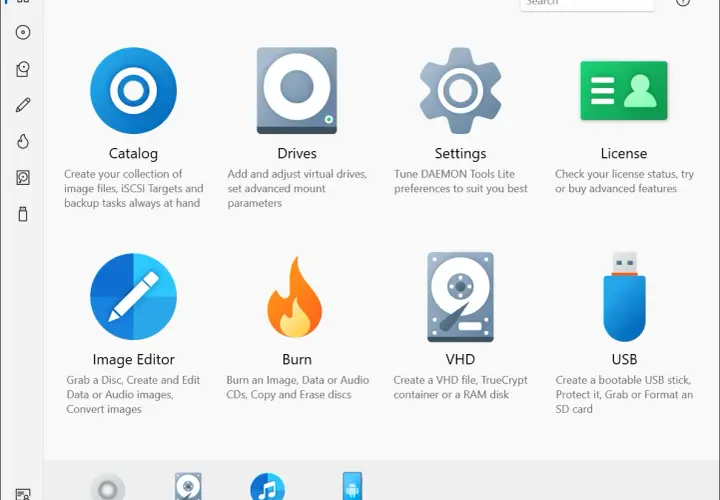Screen dimensions: 720x500
Task: Open the VHD tile with hard disk icon
Action: [x=460, y=297]
